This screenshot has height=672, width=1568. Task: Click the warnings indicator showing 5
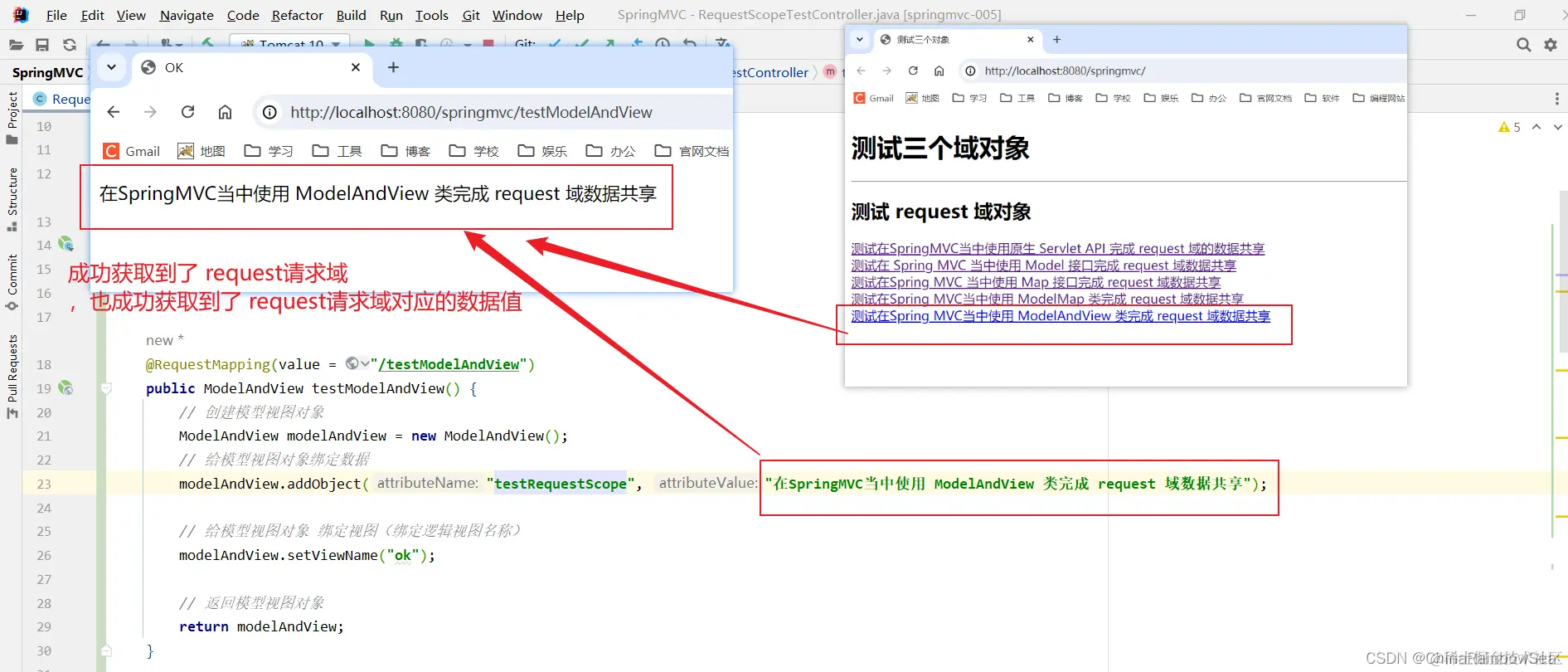(1509, 127)
